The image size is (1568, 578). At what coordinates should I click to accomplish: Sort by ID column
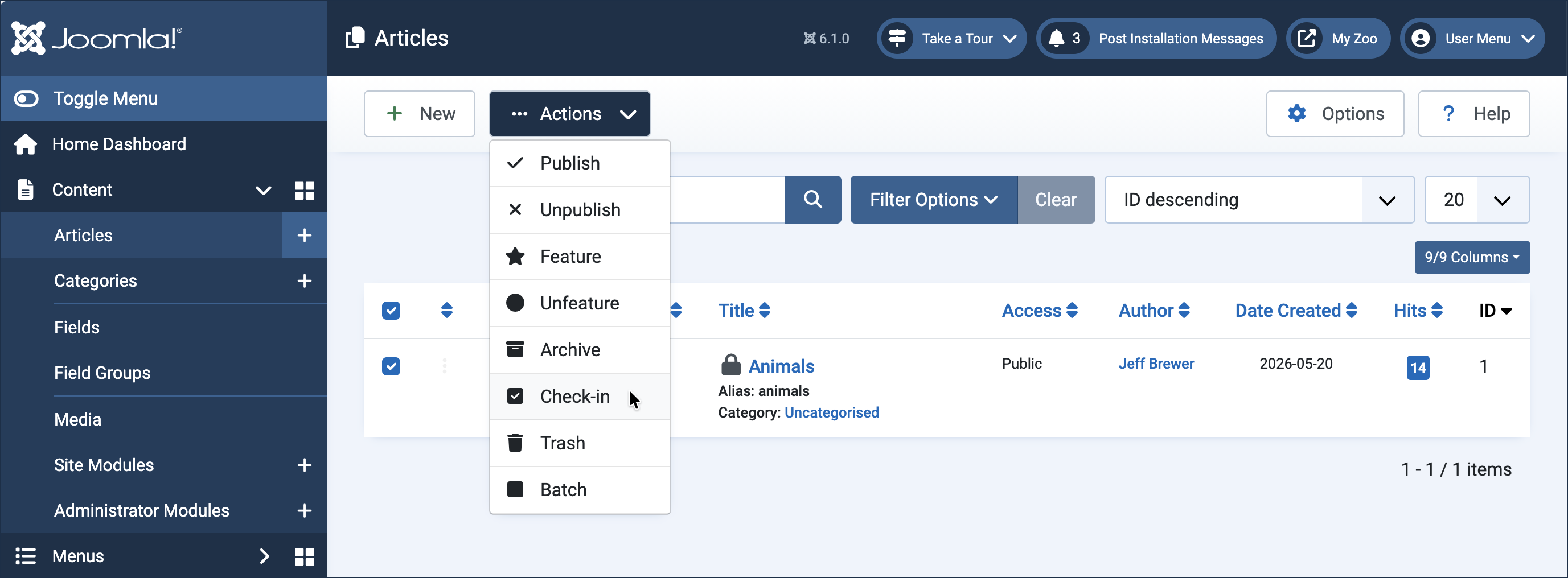pyautogui.click(x=1496, y=311)
